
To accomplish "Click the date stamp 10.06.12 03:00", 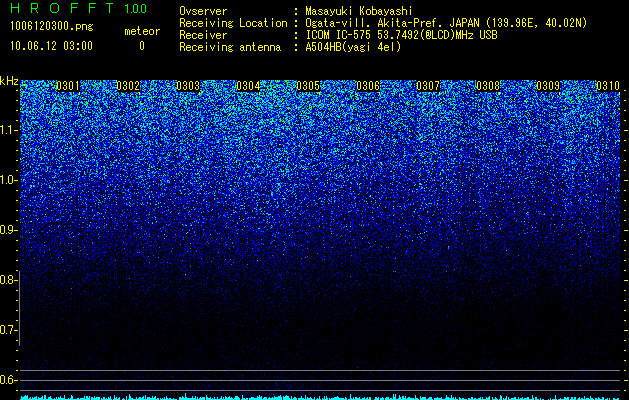I will click(51, 46).
